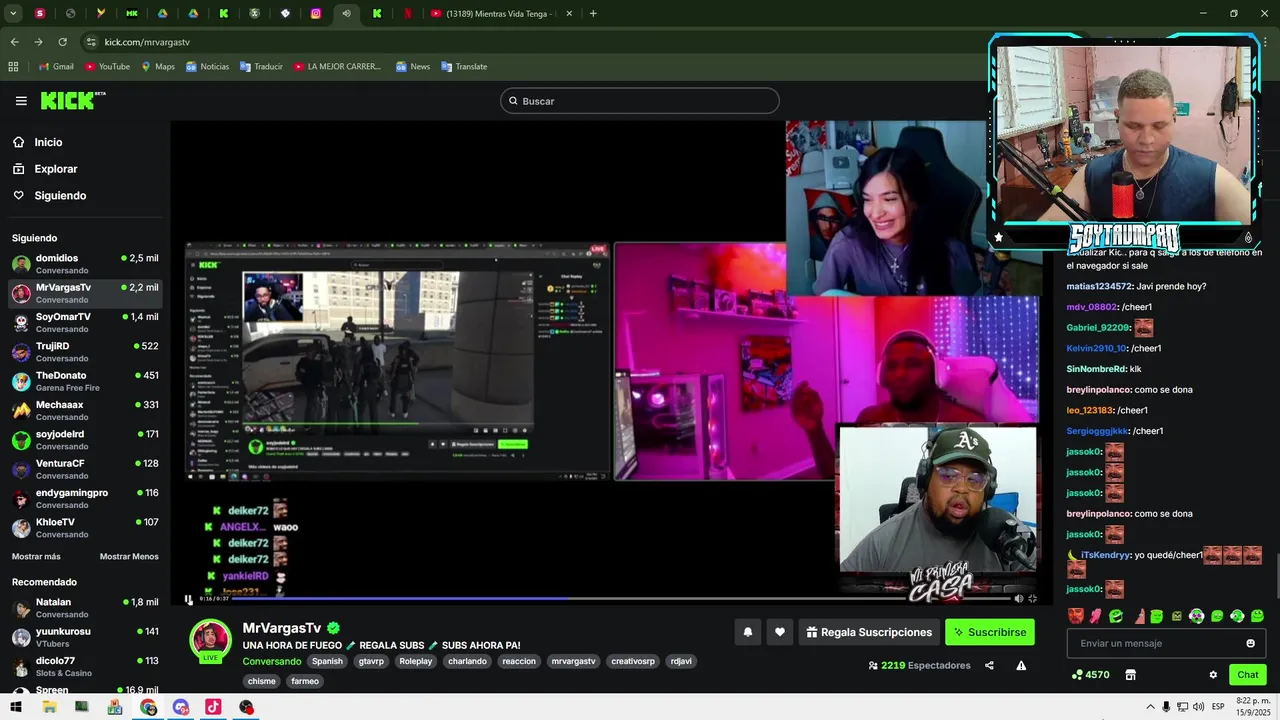Open the soyjodelrd channel
Viewport: 1280px width, 720px height.
[85, 440]
